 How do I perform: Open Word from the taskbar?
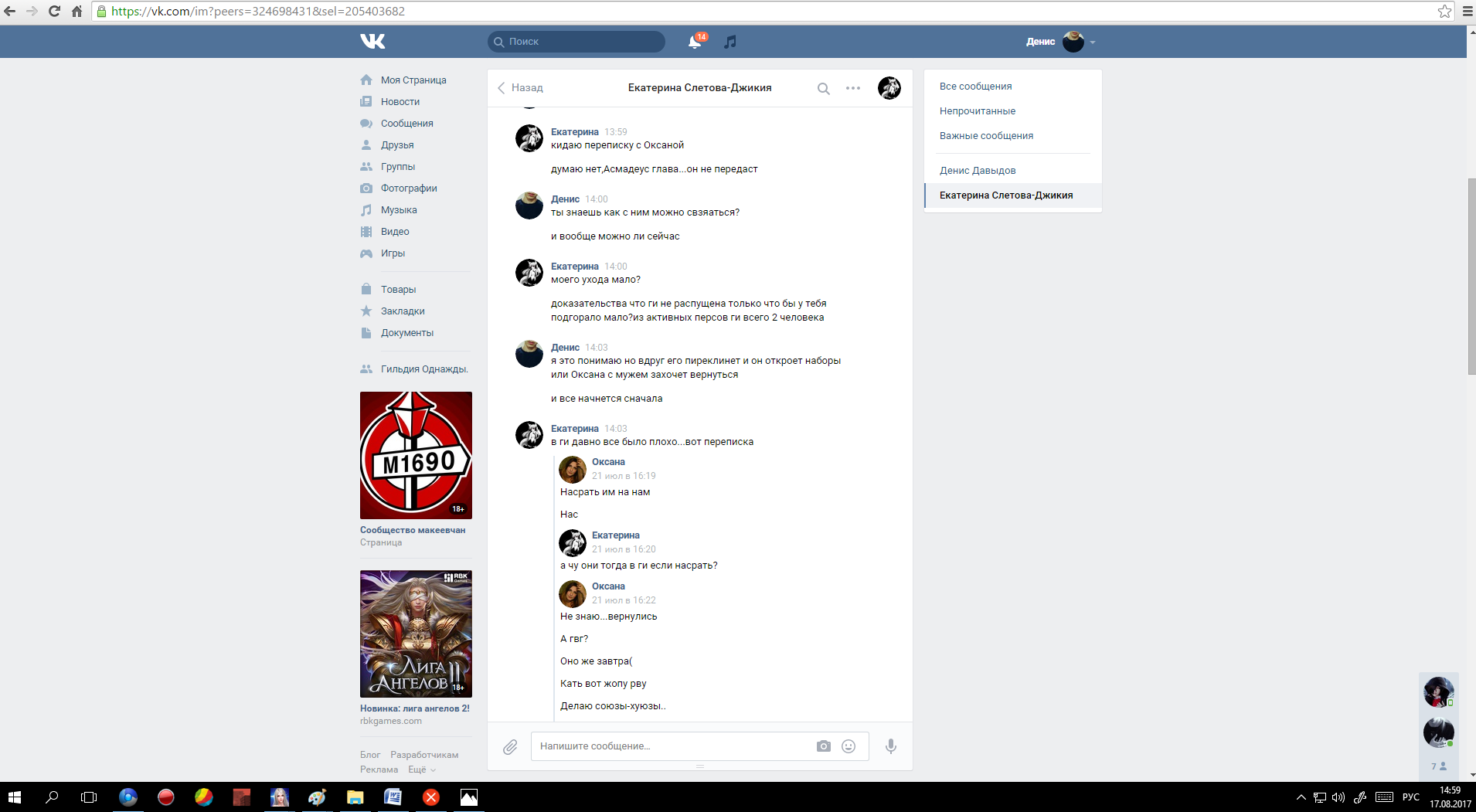point(393,797)
